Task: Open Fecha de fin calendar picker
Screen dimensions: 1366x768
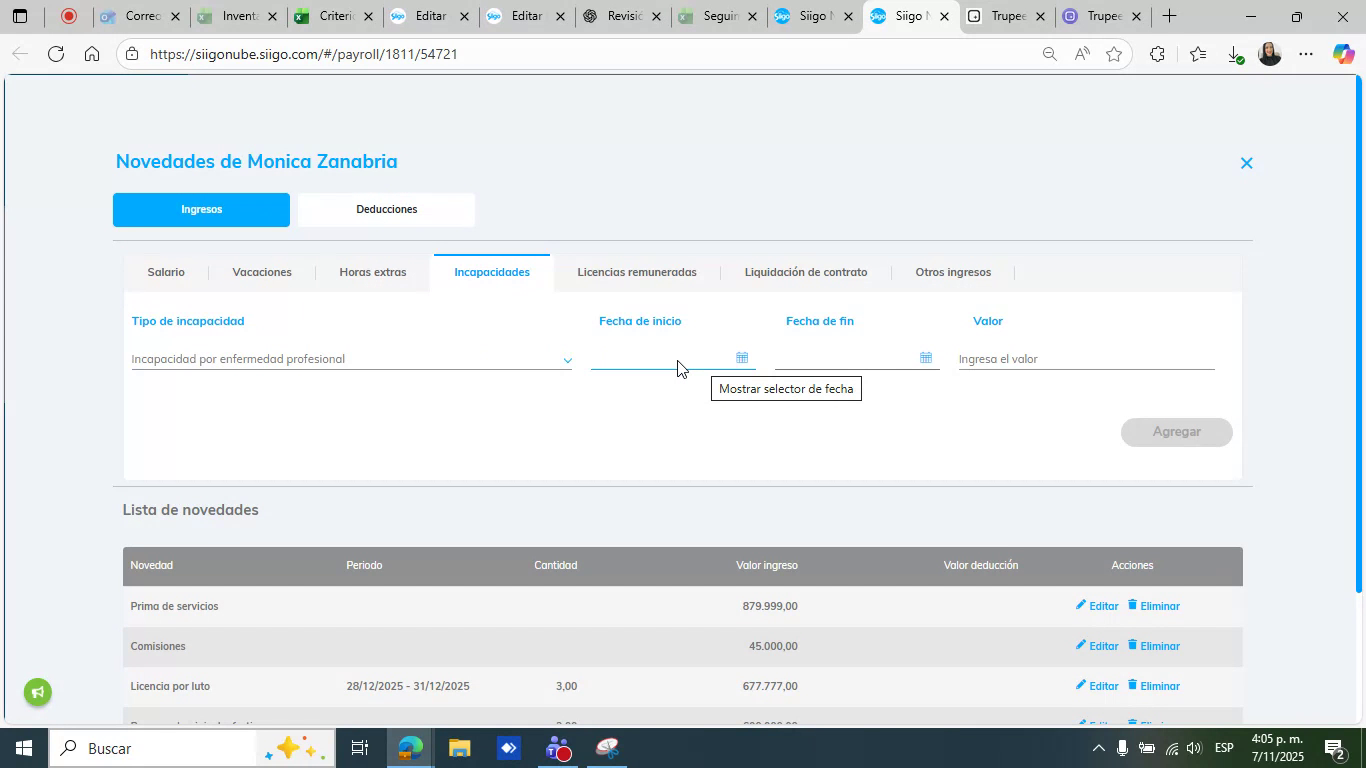Action: [x=926, y=358]
